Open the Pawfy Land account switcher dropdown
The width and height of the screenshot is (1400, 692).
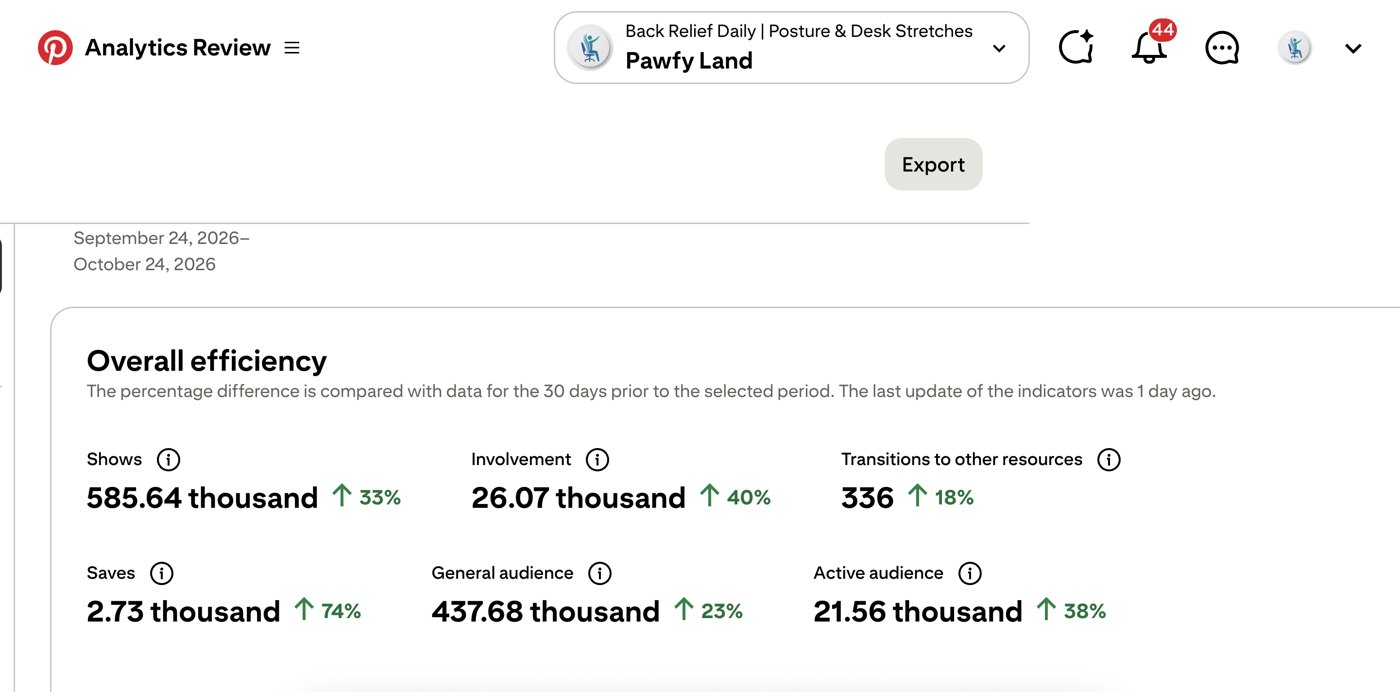coord(791,48)
